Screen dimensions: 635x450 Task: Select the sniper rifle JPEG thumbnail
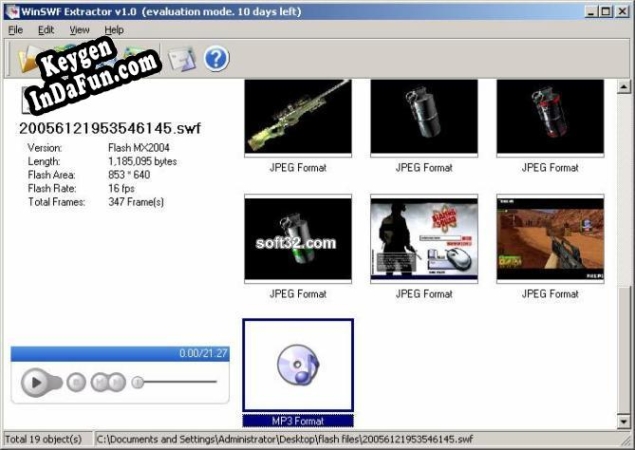[x=298, y=117]
